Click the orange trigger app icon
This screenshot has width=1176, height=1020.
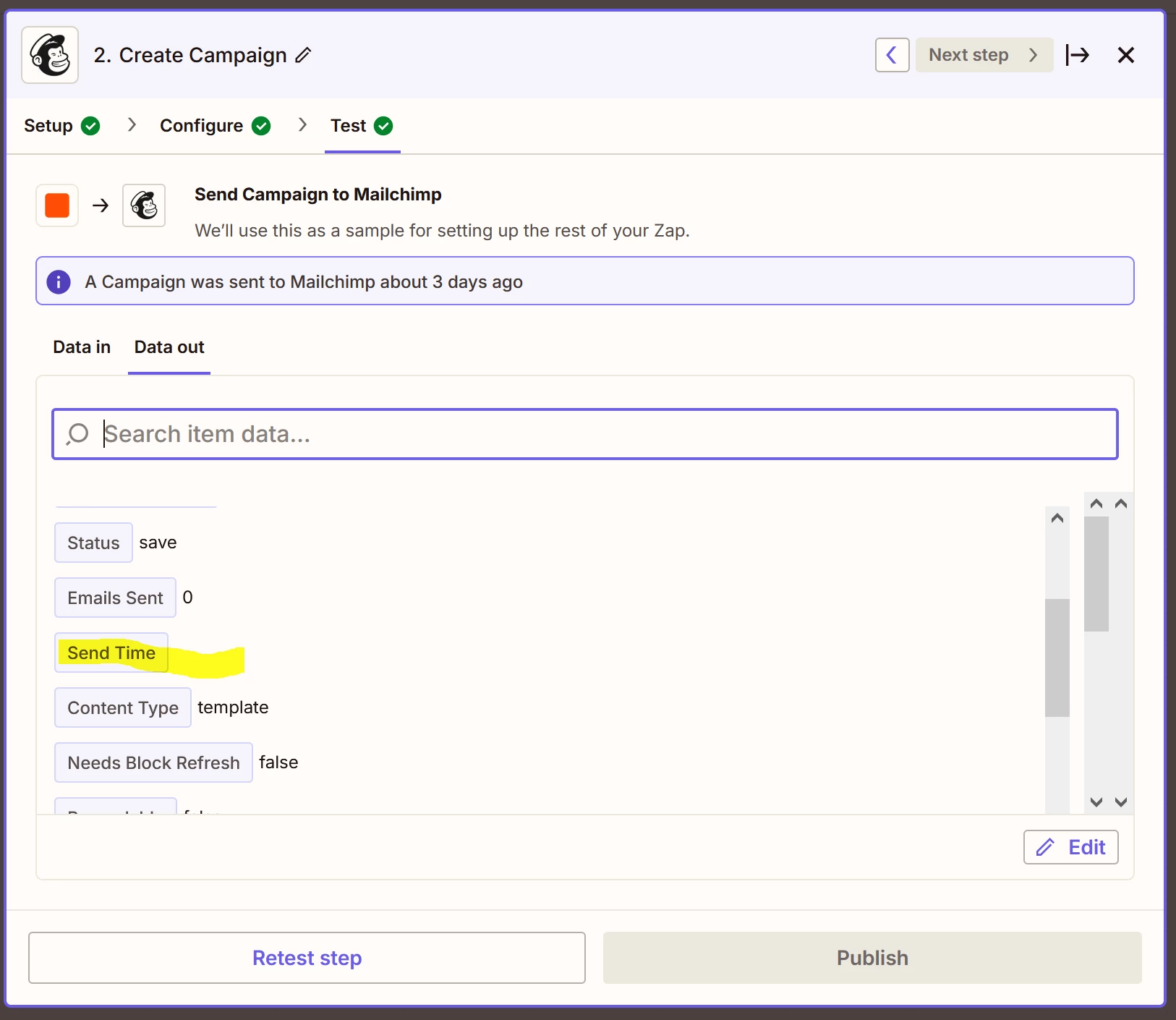57,205
